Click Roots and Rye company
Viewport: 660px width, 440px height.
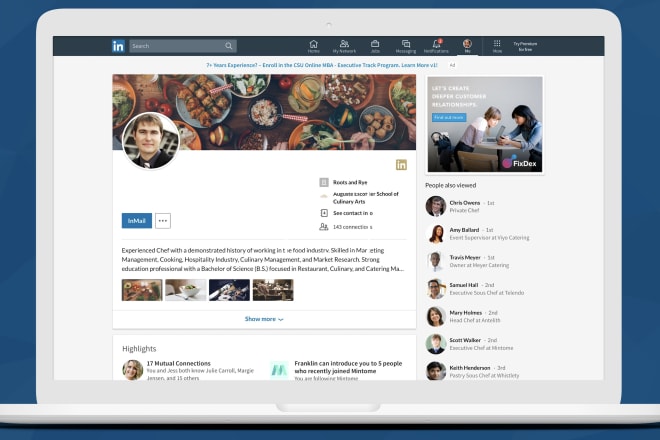[350, 182]
